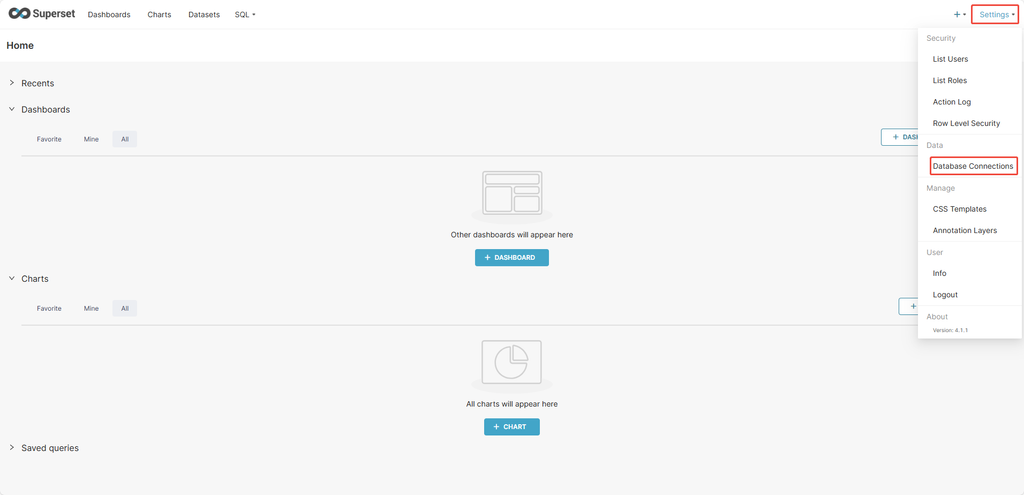This screenshot has height=495, width=1024.
Task: Select Mine filter under Dashboards
Action: coord(91,139)
